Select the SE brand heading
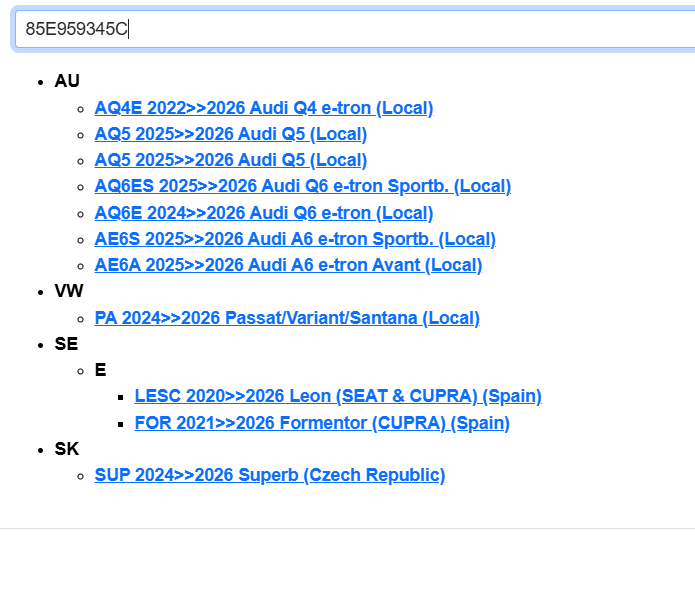695x605 pixels. click(66, 344)
